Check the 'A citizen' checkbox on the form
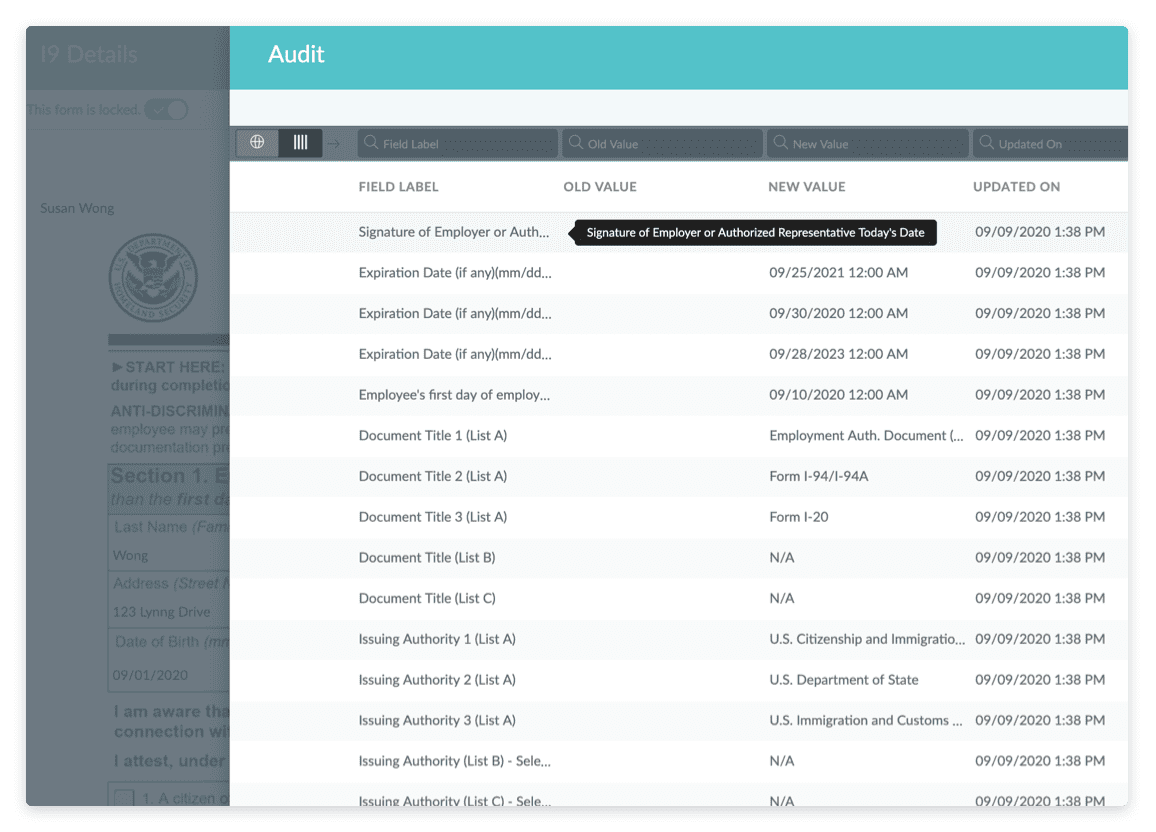The width and height of the screenshot is (1156, 832). [x=123, y=796]
